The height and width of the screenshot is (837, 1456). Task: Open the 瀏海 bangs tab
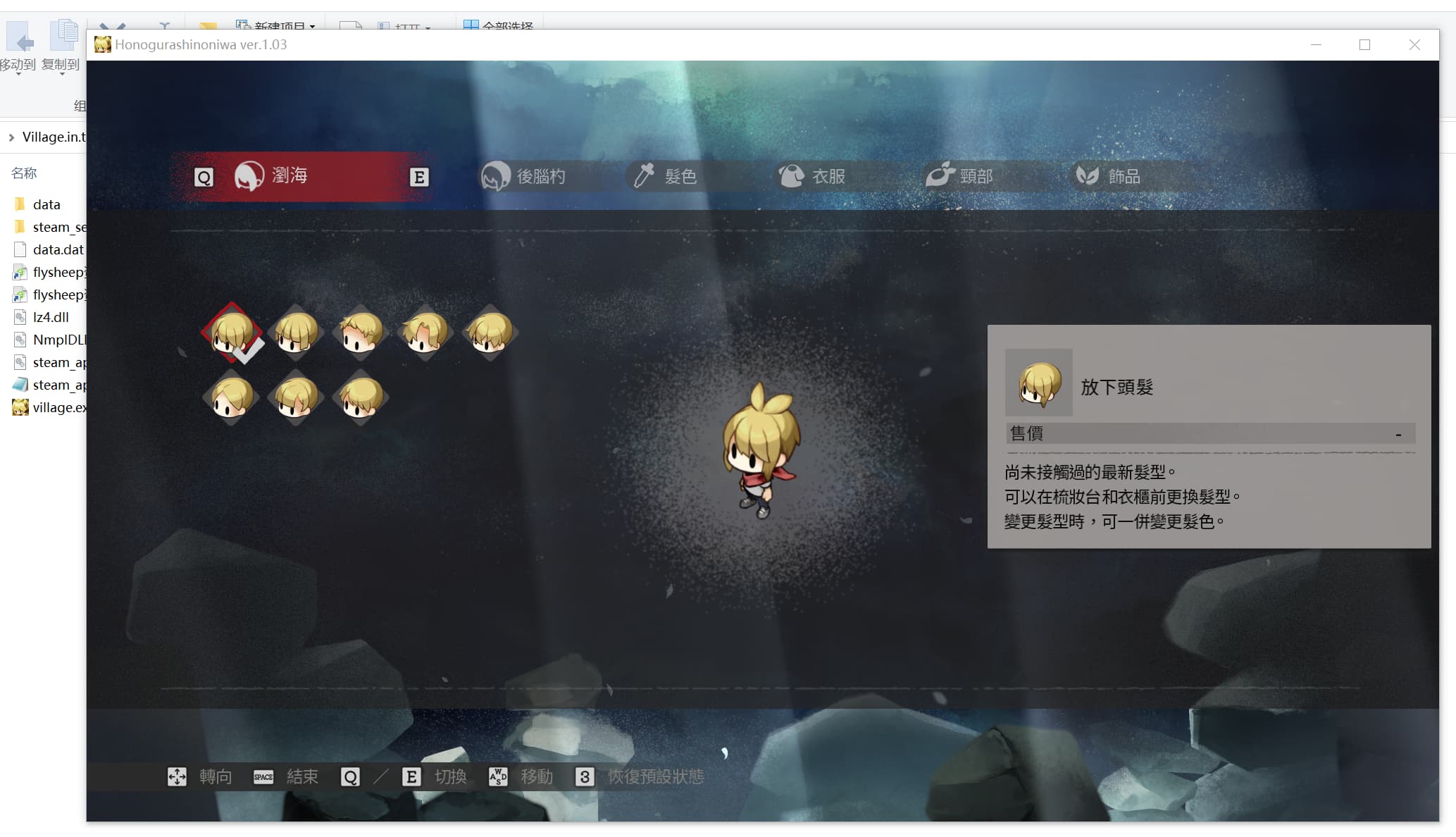point(301,176)
